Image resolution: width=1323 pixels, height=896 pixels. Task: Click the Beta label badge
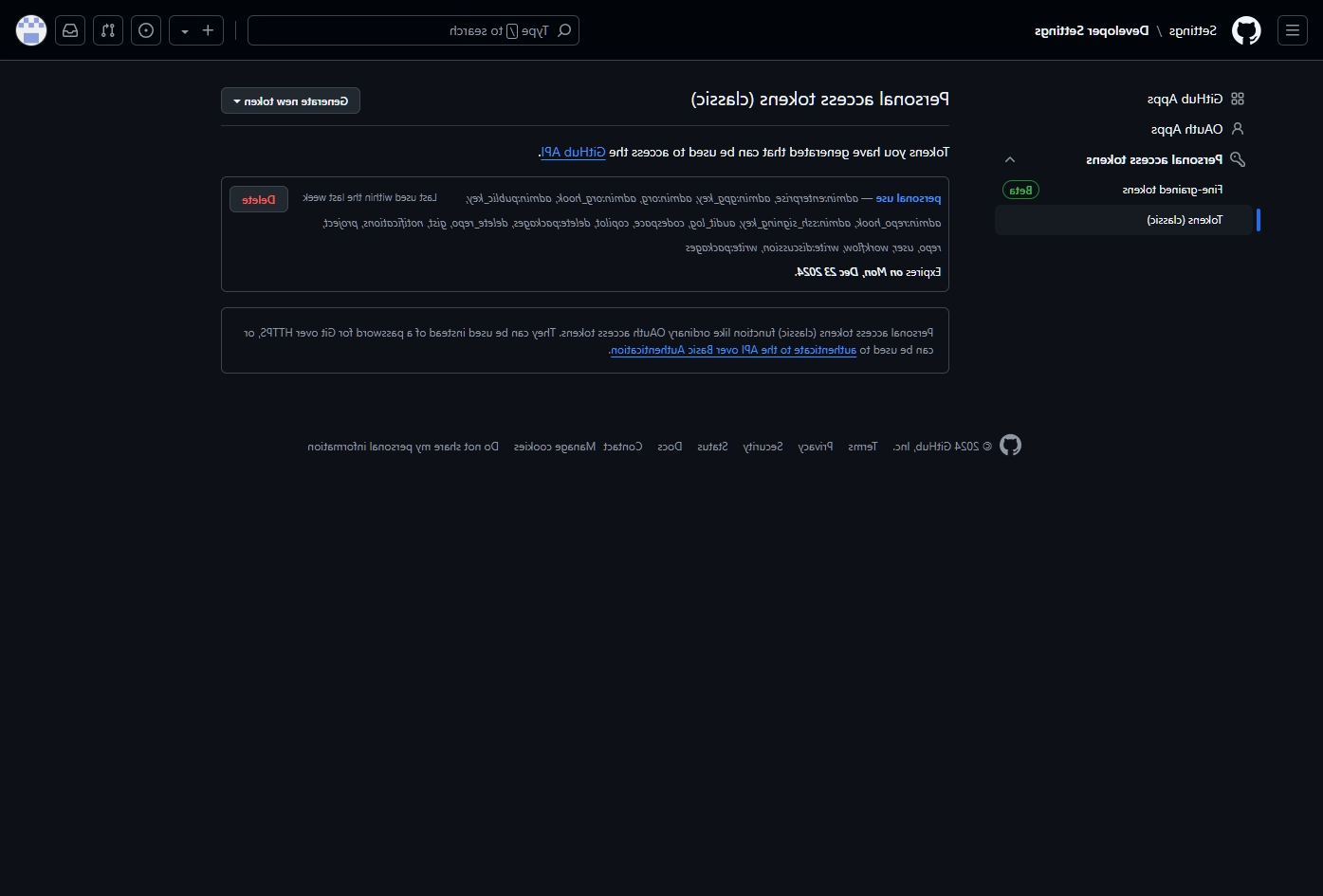tap(1020, 190)
